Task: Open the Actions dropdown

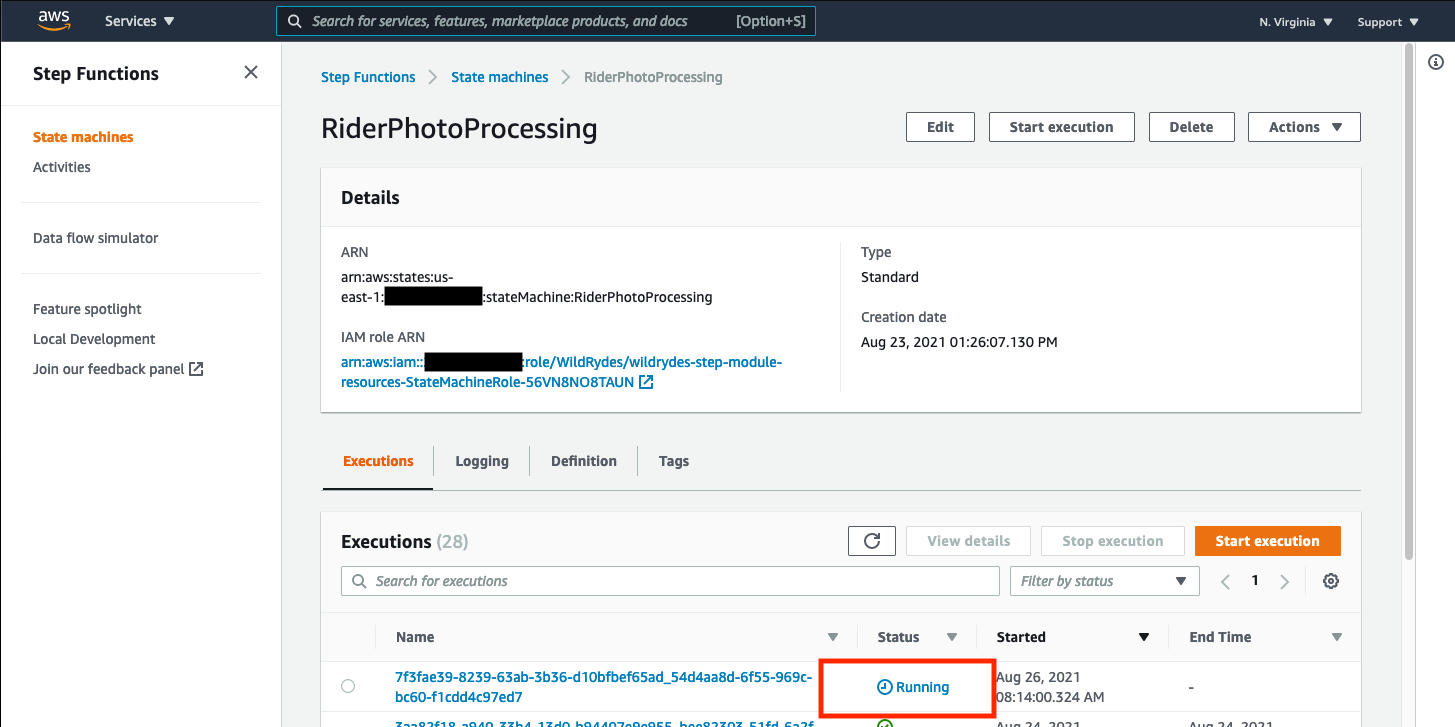Action: pyautogui.click(x=1304, y=127)
